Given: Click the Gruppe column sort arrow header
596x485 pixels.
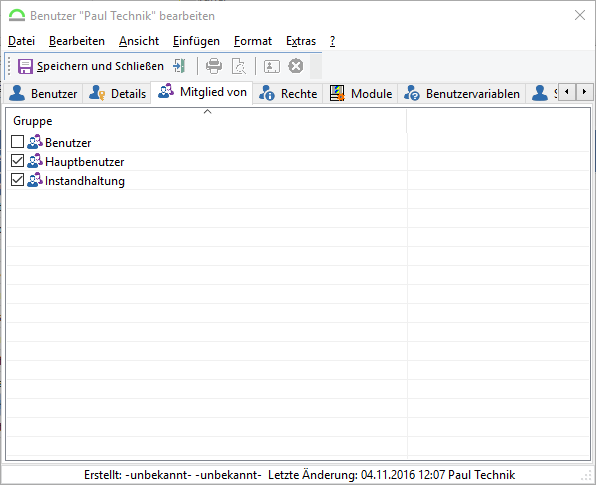Looking at the screenshot, I should 207,120.
